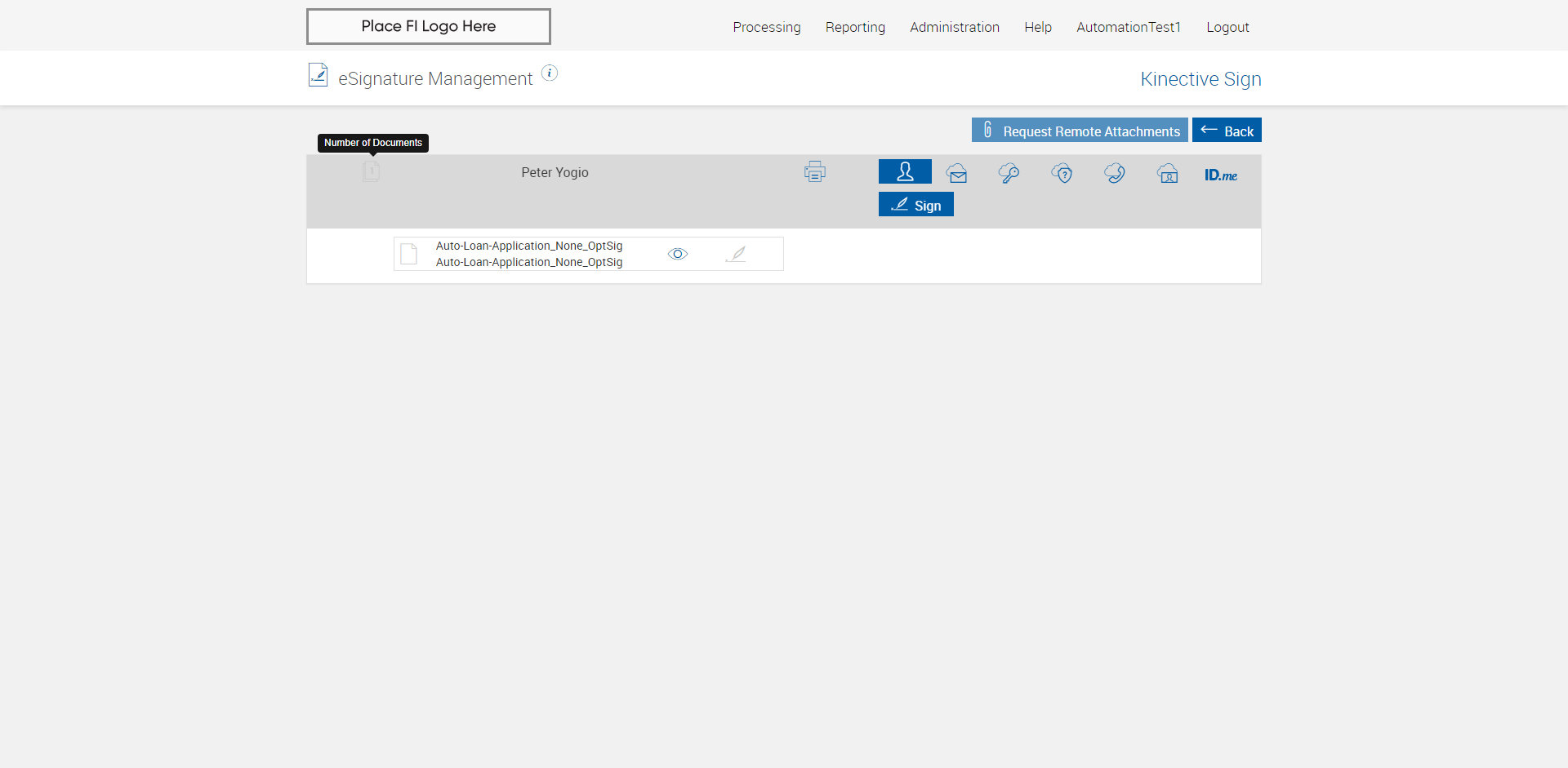The width and height of the screenshot is (1568, 768).
Task: Click the cloud phone authentication icon
Action: click(1115, 173)
